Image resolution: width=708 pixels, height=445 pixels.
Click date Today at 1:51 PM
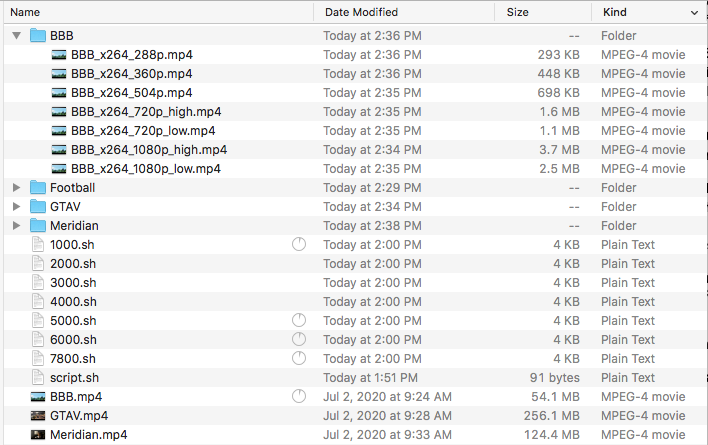(x=370, y=378)
